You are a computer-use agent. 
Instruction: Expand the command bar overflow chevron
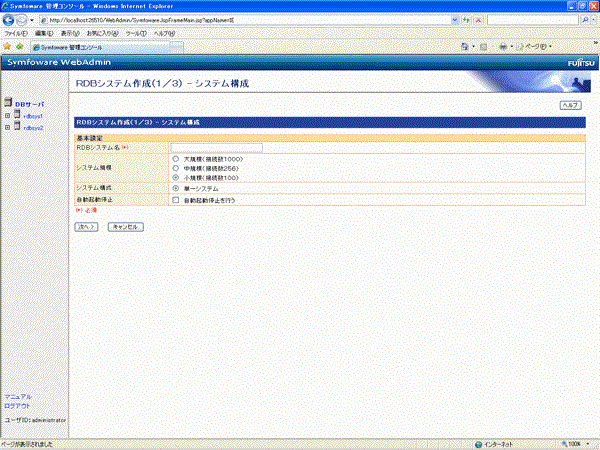coord(595,42)
